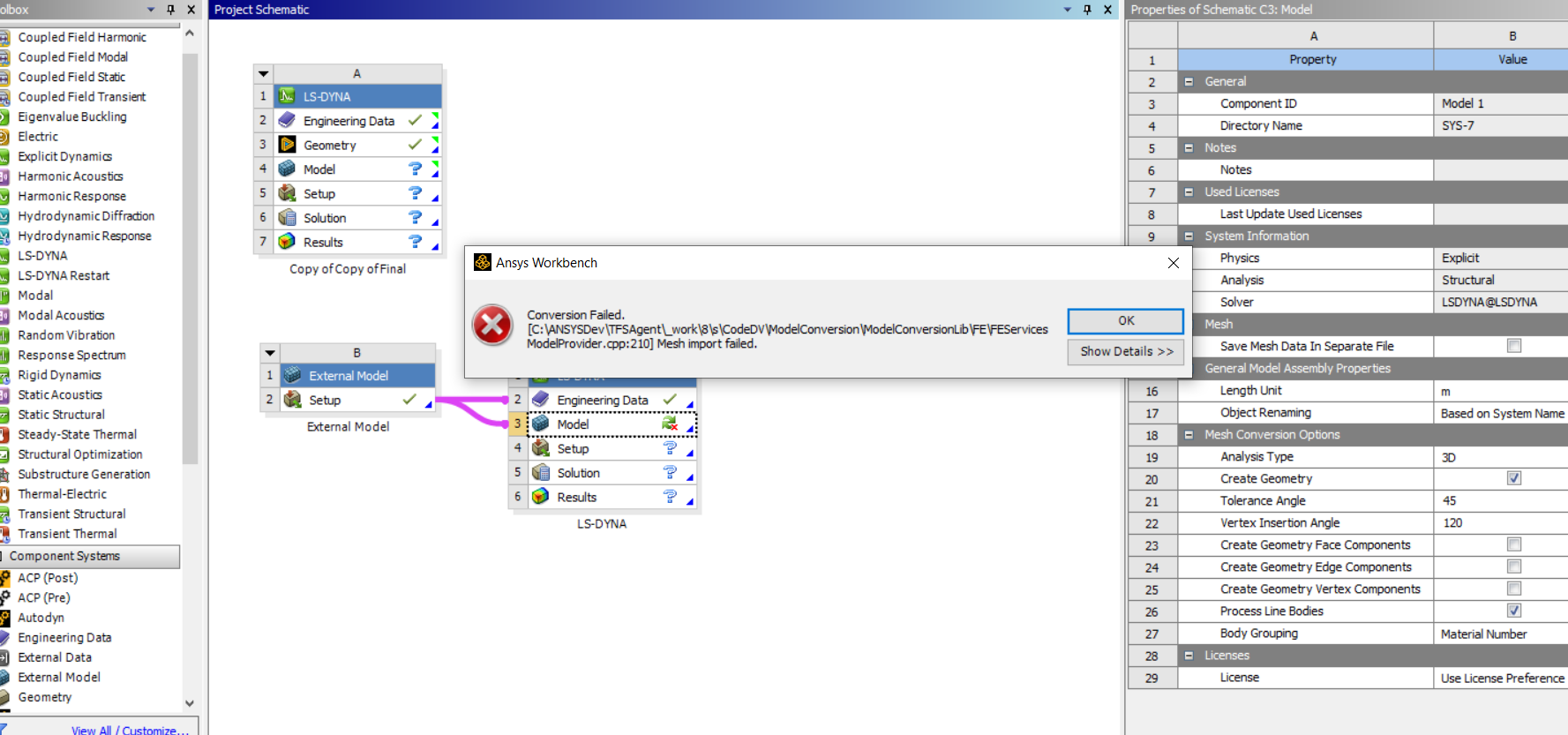This screenshot has height=735, width=1568.
Task: Select Autodyn component system
Action: [x=41, y=618]
